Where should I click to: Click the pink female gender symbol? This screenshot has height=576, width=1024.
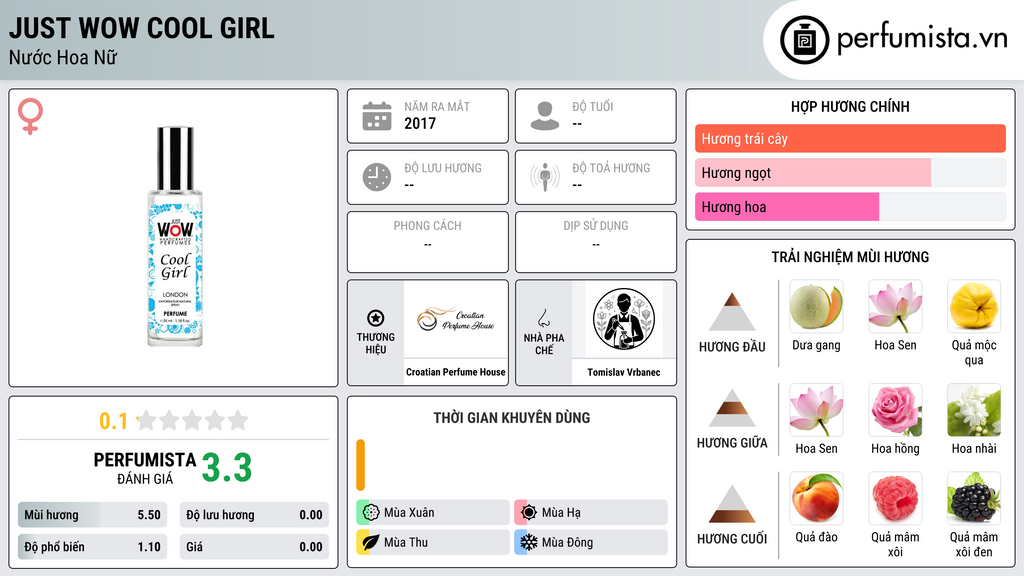[x=30, y=116]
